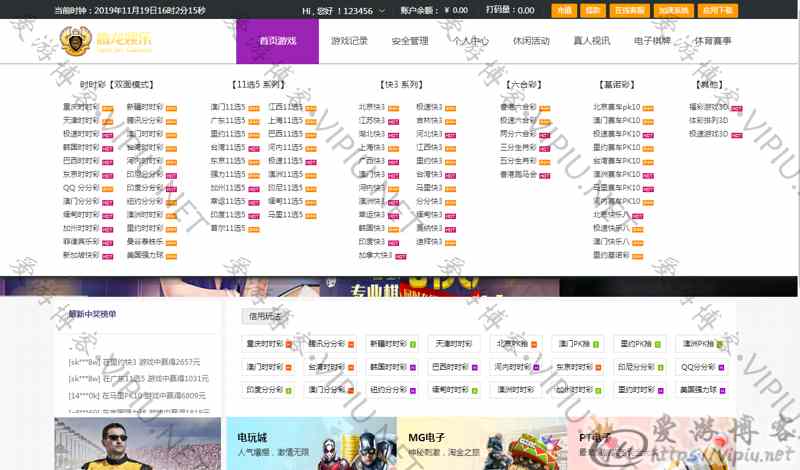This screenshot has height=470, width=800.
Task: Click the badge next to 重庆时时彩 in top menu
Action: click(107, 108)
